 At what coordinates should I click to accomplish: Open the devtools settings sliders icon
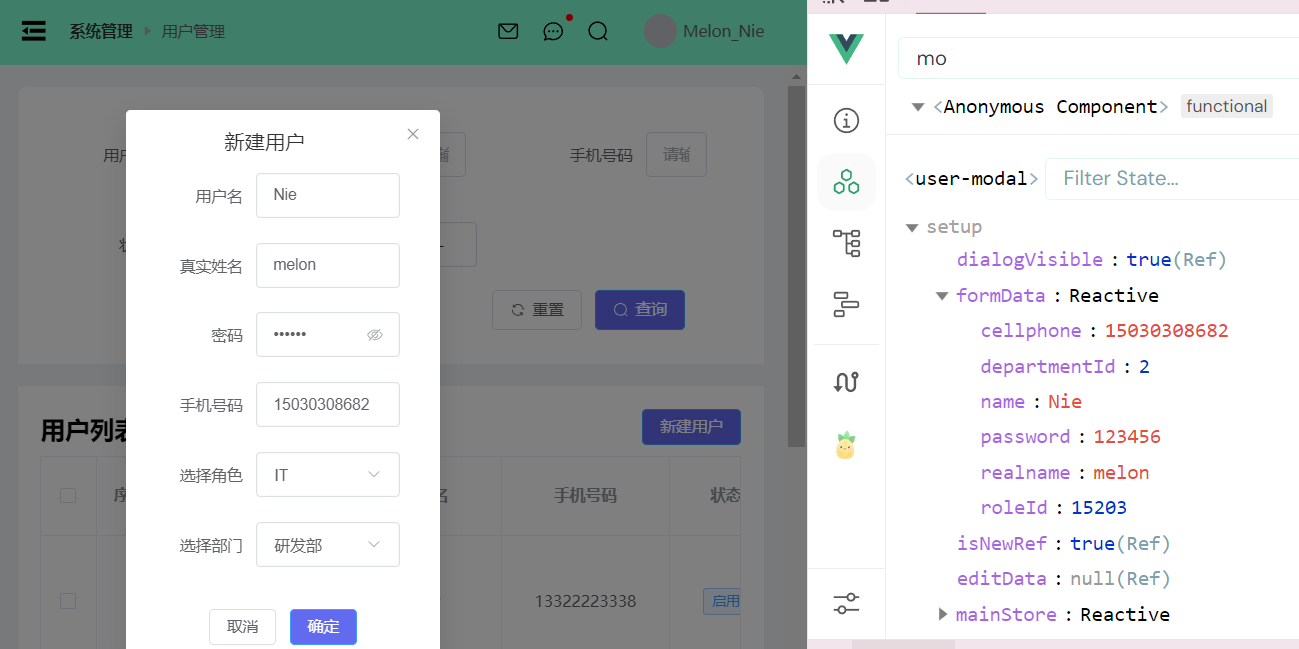pos(846,604)
